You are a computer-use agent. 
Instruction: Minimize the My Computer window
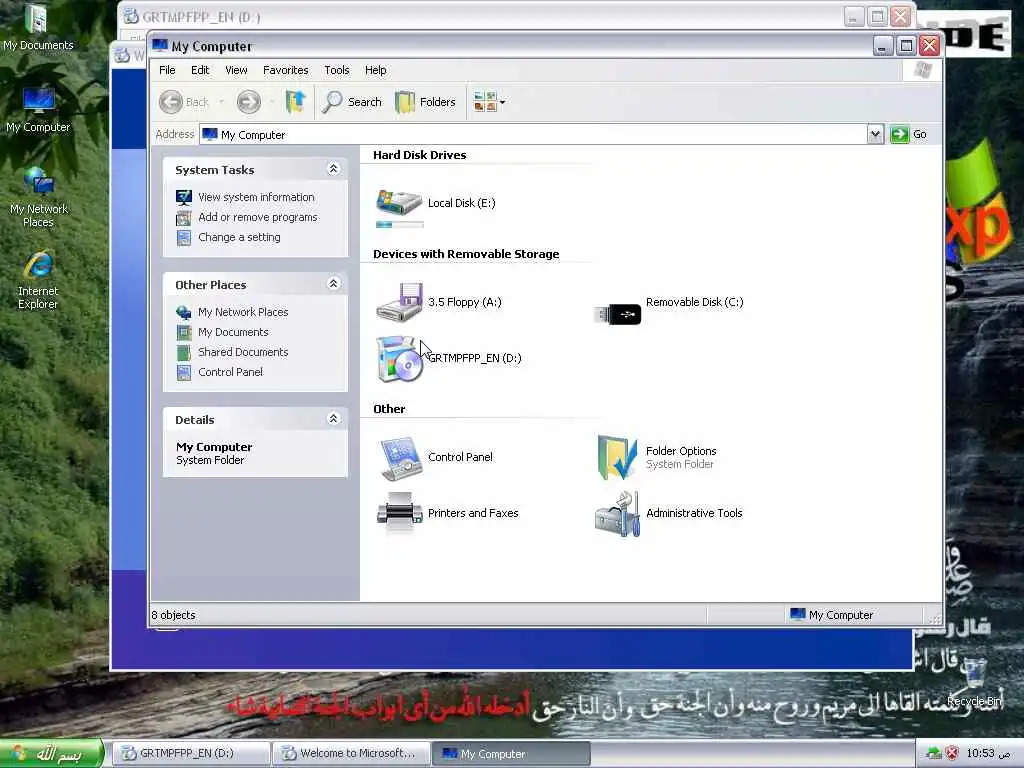click(884, 46)
